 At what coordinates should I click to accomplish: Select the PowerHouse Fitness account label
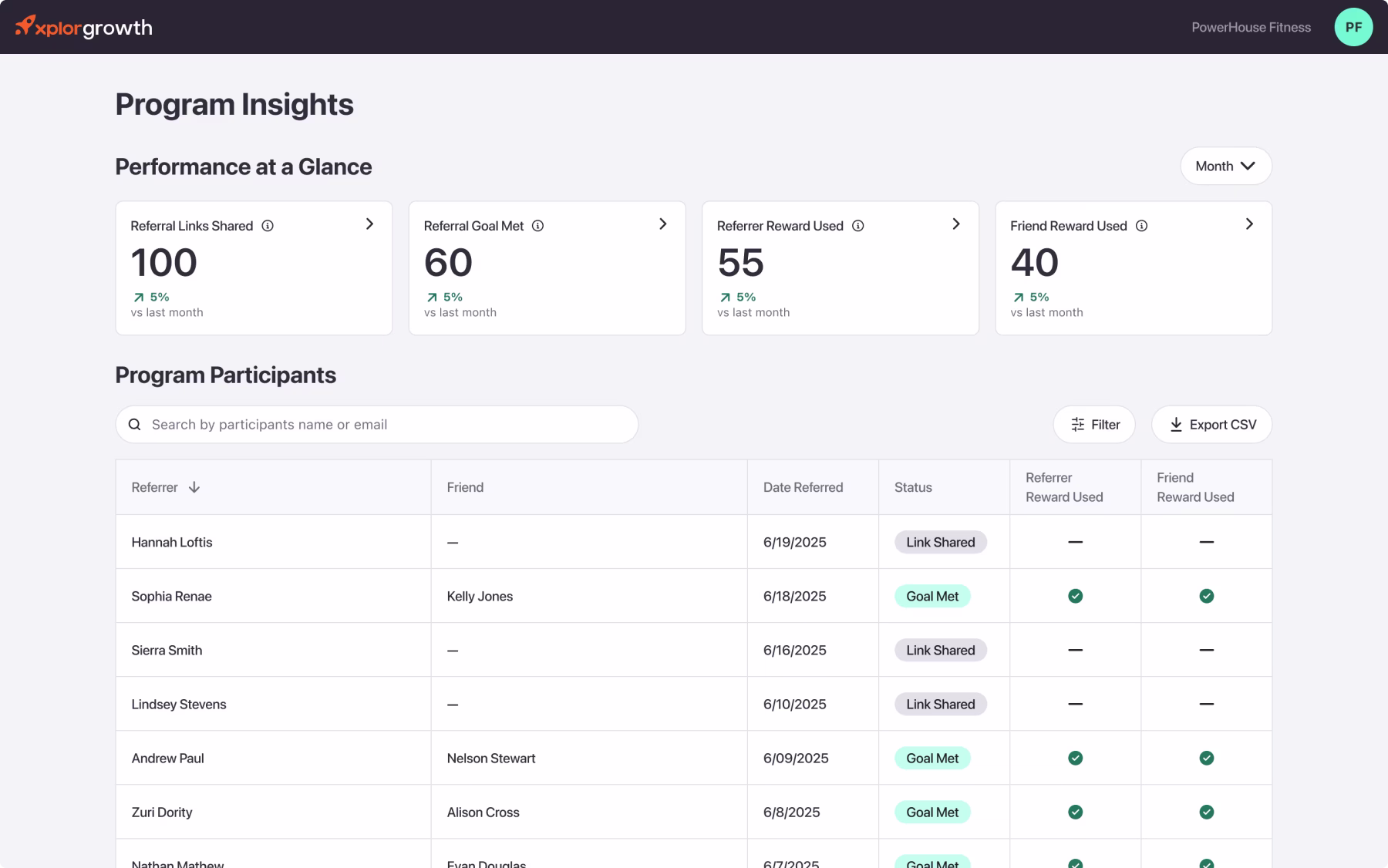pyautogui.click(x=1251, y=27)
